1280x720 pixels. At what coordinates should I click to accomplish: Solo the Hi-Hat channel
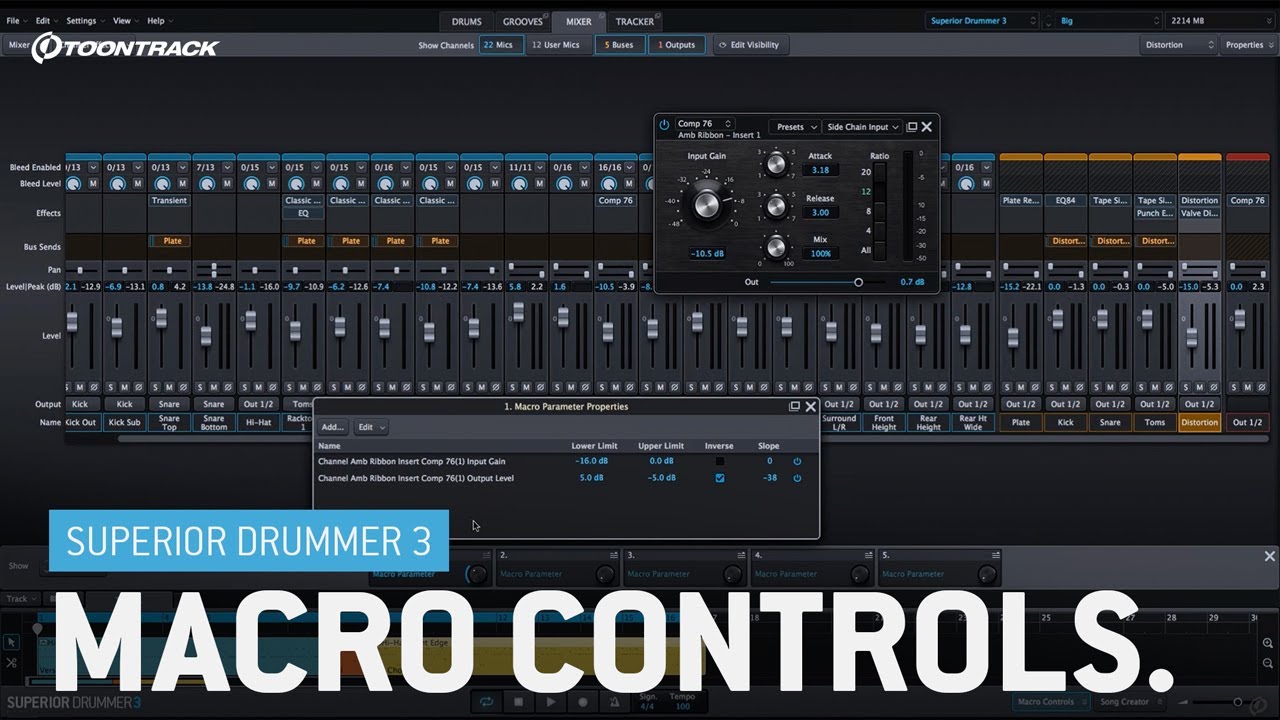246,387
